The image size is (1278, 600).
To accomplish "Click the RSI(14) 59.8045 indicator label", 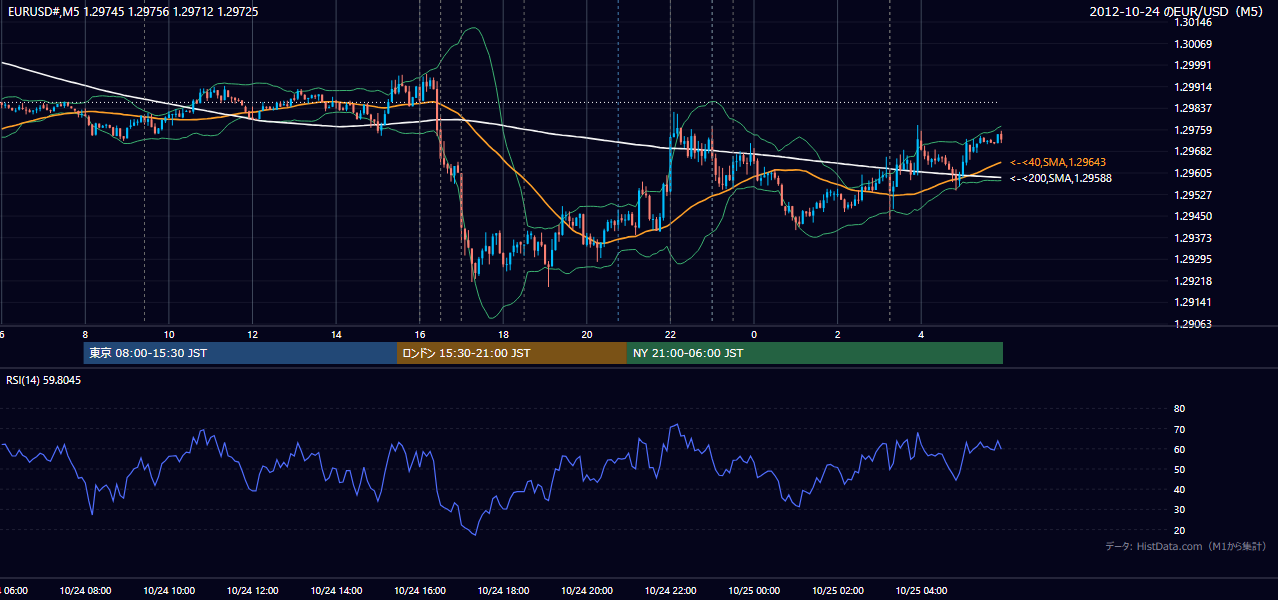I will (x=44, y=380).
